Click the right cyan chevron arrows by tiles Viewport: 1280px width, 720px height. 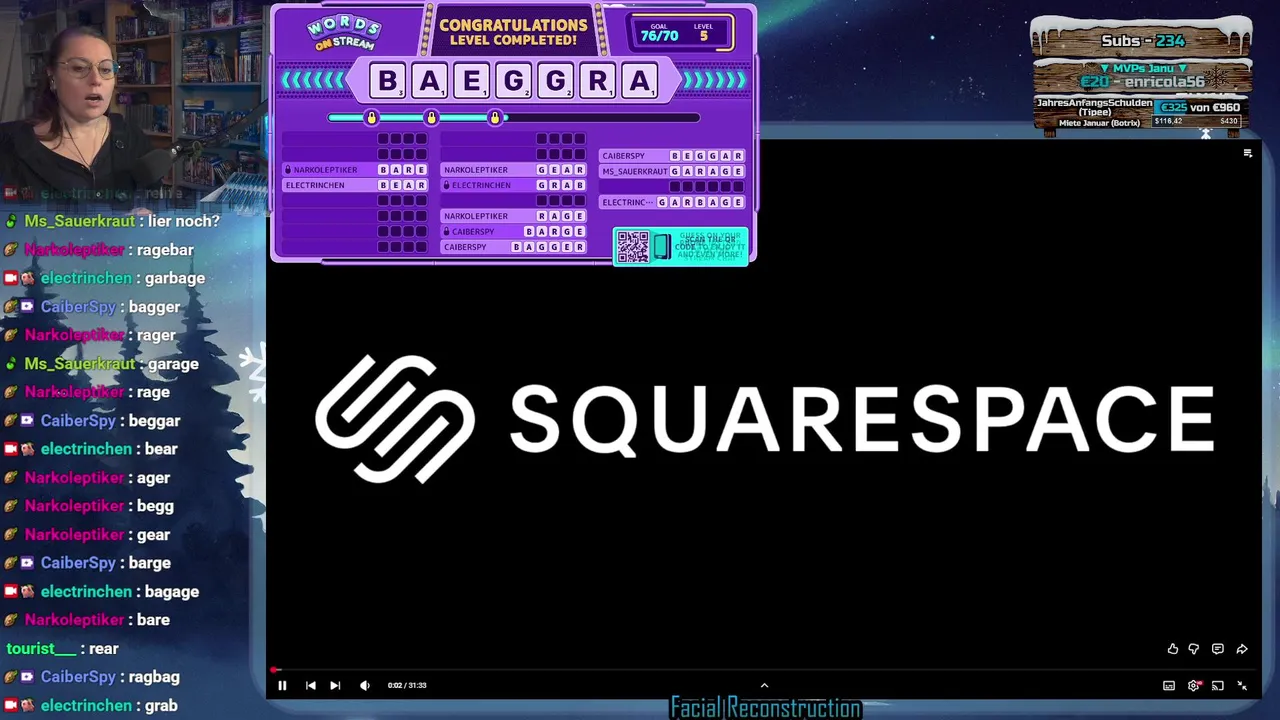(714, 80)
